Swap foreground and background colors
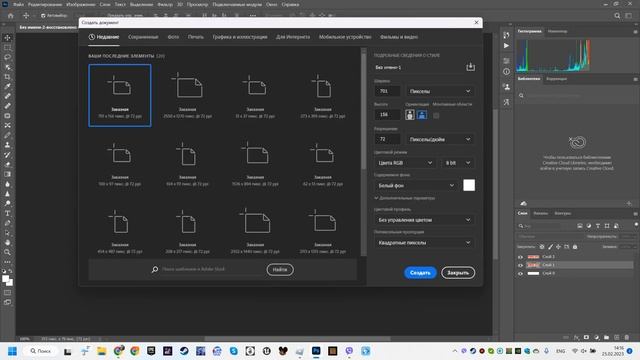This screenshot has width=640, height=360. [x=10, y=271]
